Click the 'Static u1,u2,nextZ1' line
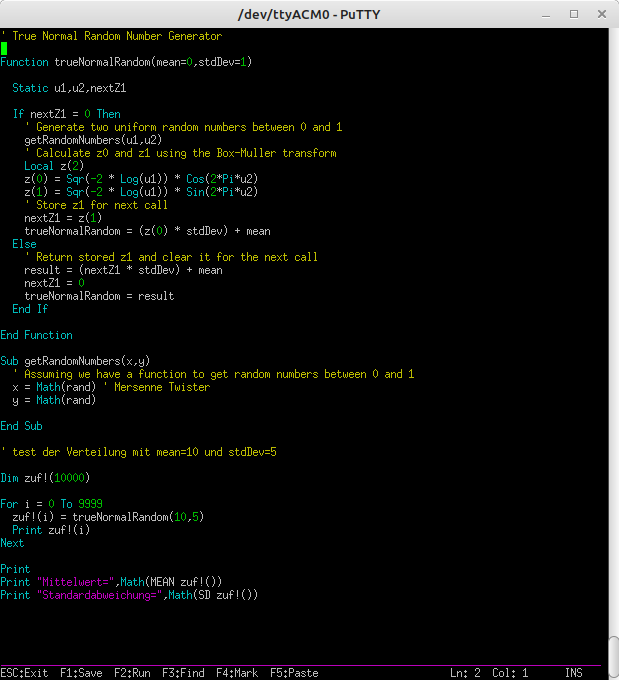Image resolution: width=619 pixels, height=680 pixels. (69, 88)
